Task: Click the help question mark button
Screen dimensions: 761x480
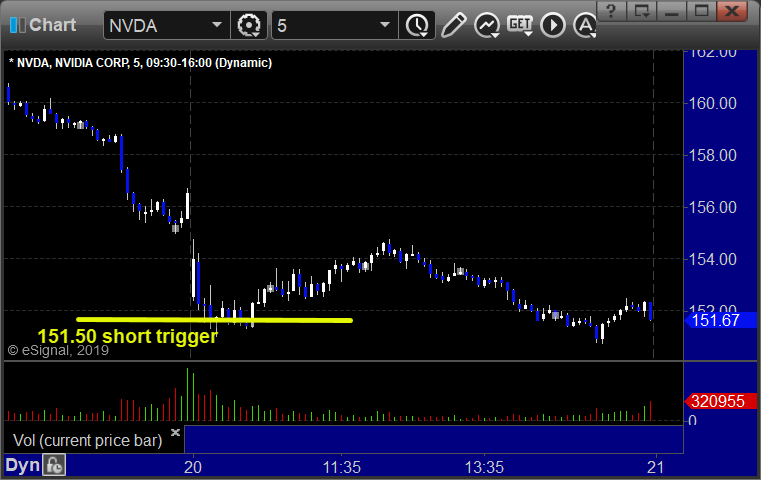Action: [611, 11]
